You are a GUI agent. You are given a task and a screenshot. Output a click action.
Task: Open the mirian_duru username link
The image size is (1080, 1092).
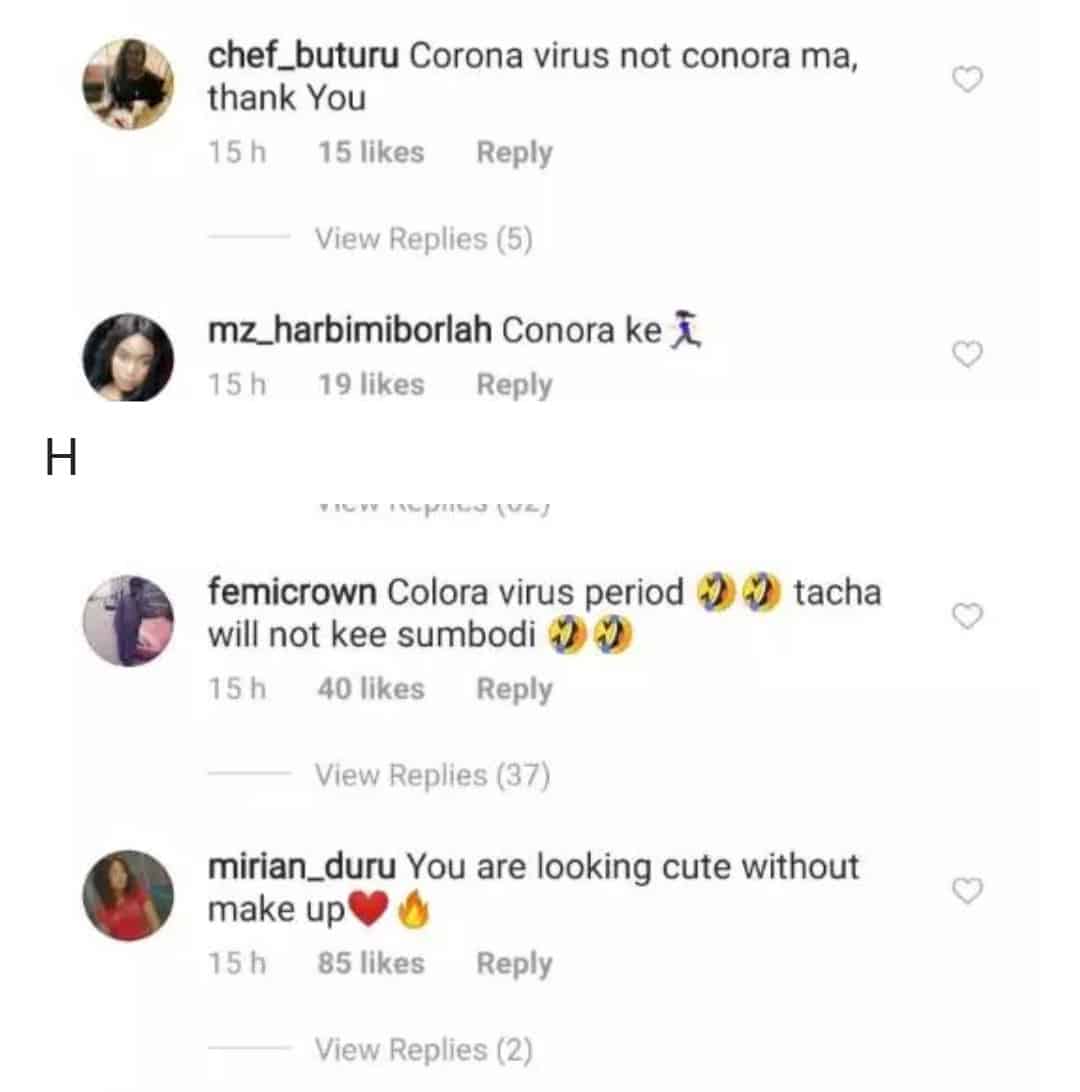point(302,867)
